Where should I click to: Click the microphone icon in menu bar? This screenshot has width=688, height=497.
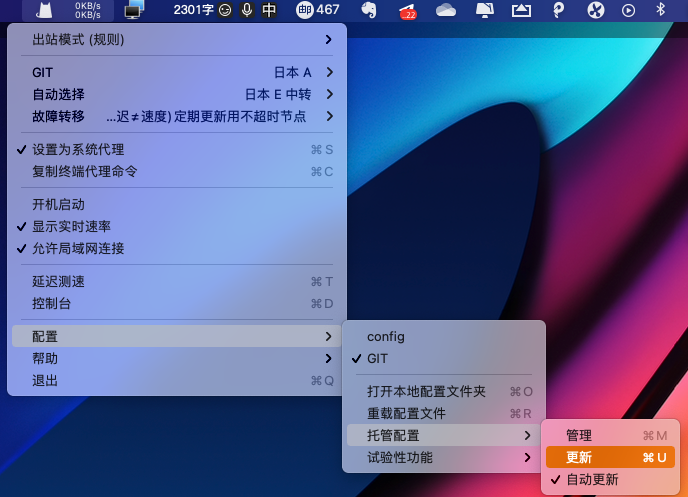pyautogui.click(x=246, y=10)
